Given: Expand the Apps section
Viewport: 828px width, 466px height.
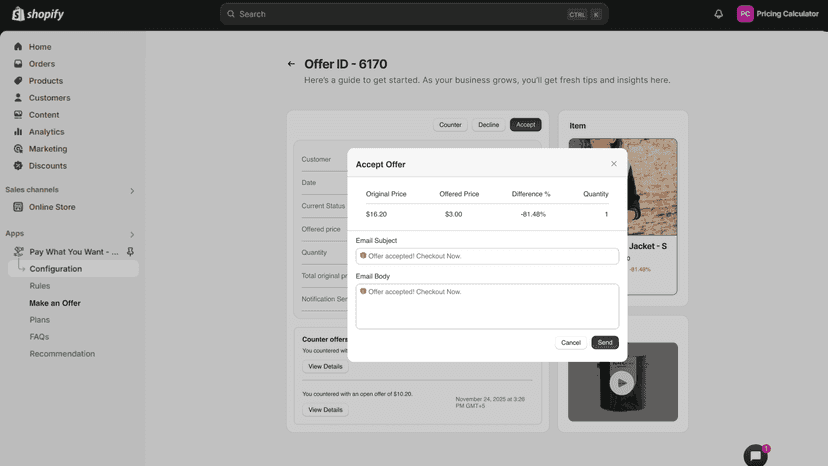Looking at the screenshot, I should pyautogui.click(x=132, y=235).
